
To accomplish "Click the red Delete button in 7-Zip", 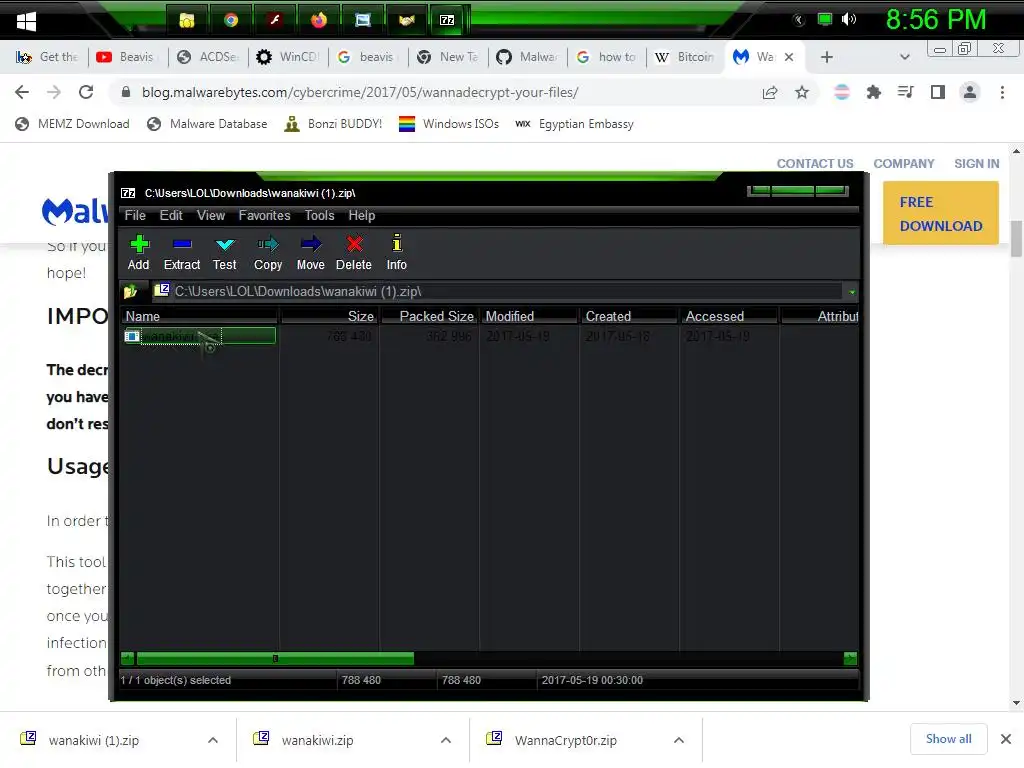I will (x=353, y=252).
